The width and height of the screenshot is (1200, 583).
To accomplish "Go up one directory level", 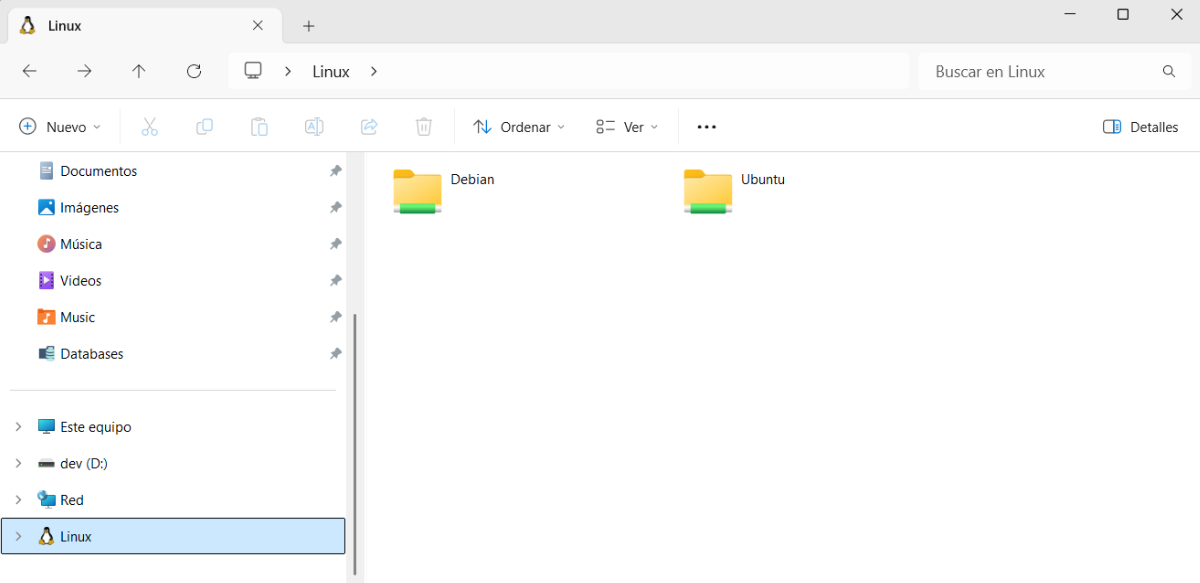I will coord(139,71).
